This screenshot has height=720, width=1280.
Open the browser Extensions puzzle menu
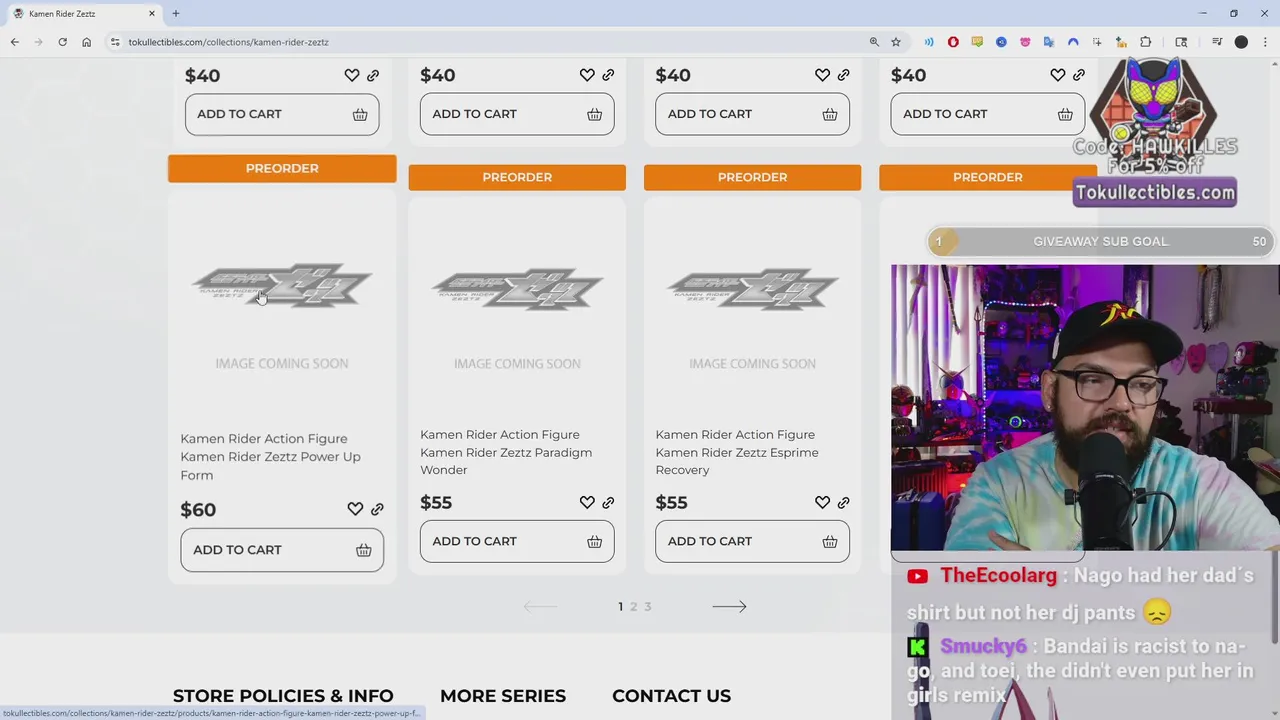pos(1146,42)
